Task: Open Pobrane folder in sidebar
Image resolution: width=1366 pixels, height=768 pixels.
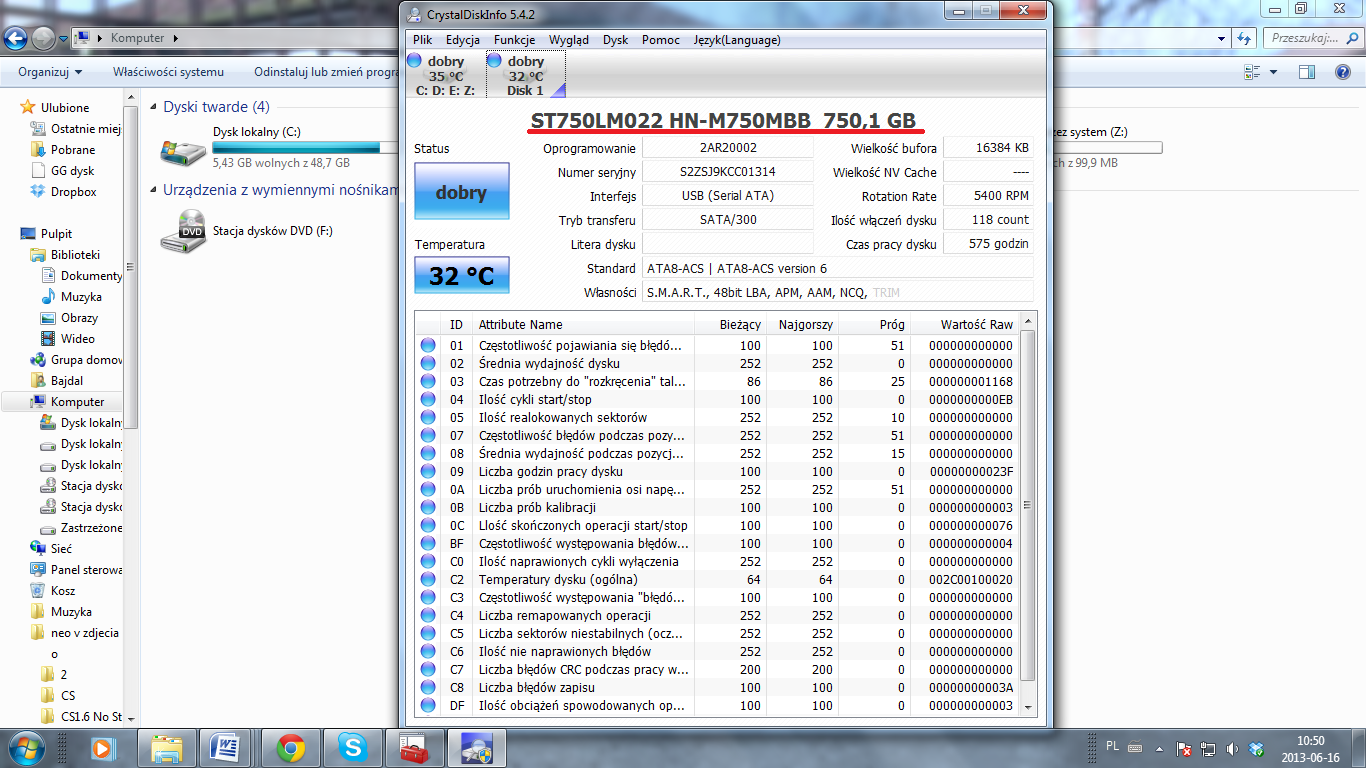Action: [73, 149]
